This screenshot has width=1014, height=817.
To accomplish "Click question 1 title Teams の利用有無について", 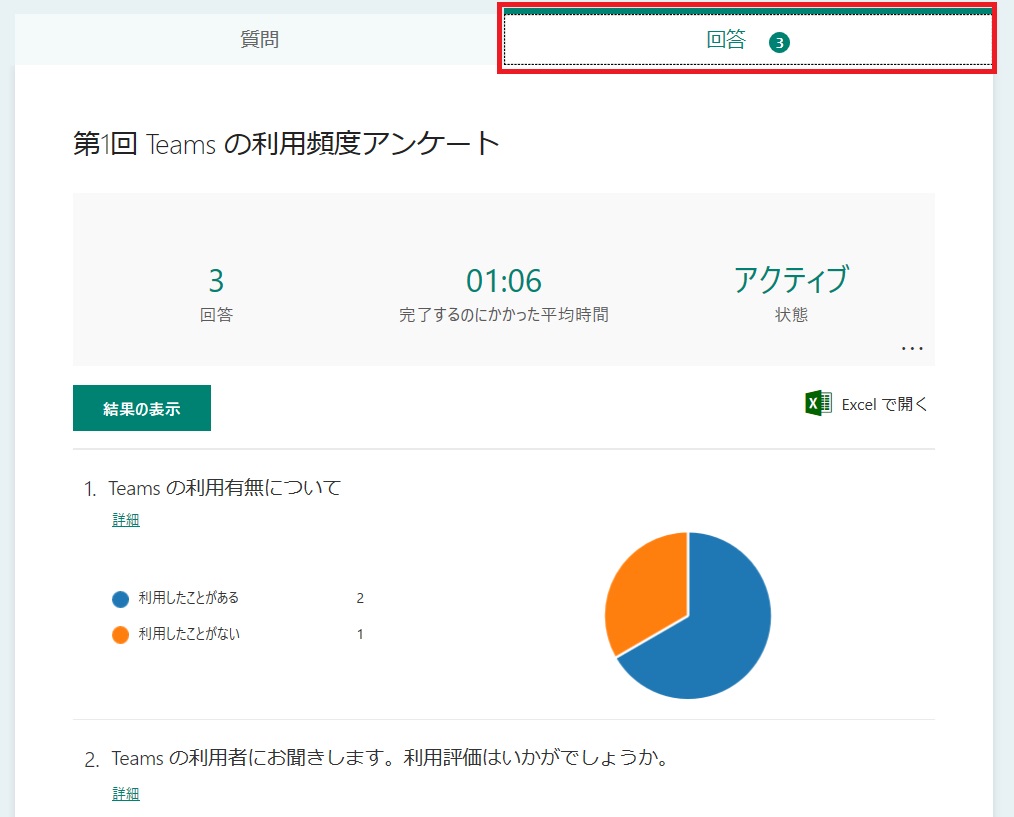I will click(x=224, y=488).
